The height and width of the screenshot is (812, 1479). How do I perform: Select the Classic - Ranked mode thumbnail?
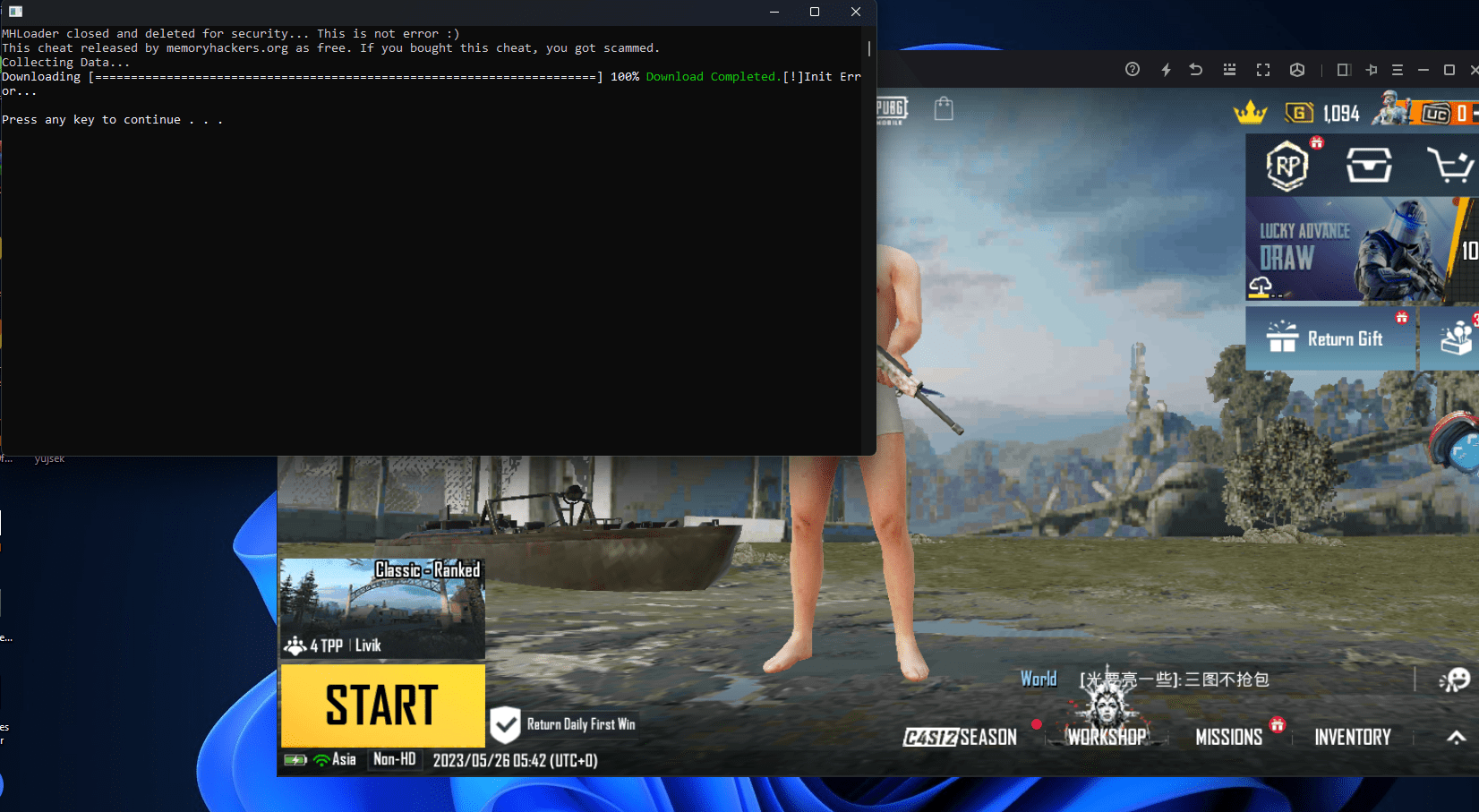click(x=383, y=609)
